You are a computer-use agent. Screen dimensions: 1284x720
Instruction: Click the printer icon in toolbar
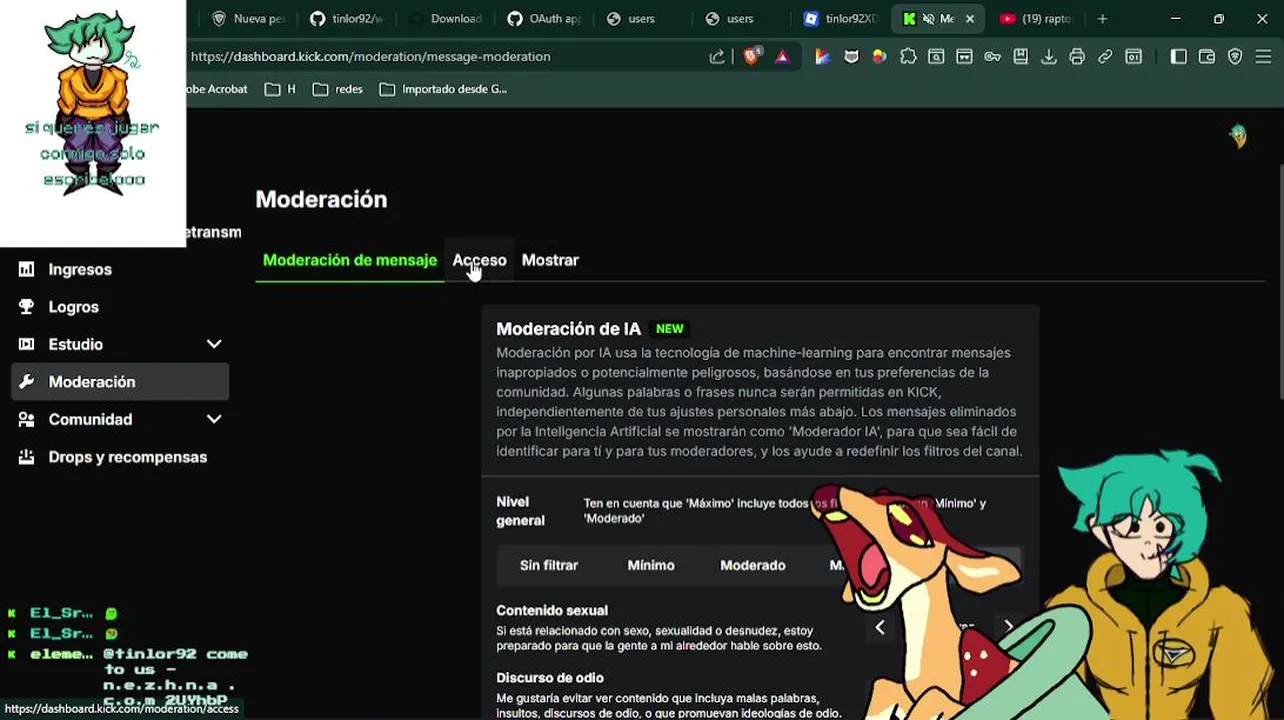(1077, 57)
